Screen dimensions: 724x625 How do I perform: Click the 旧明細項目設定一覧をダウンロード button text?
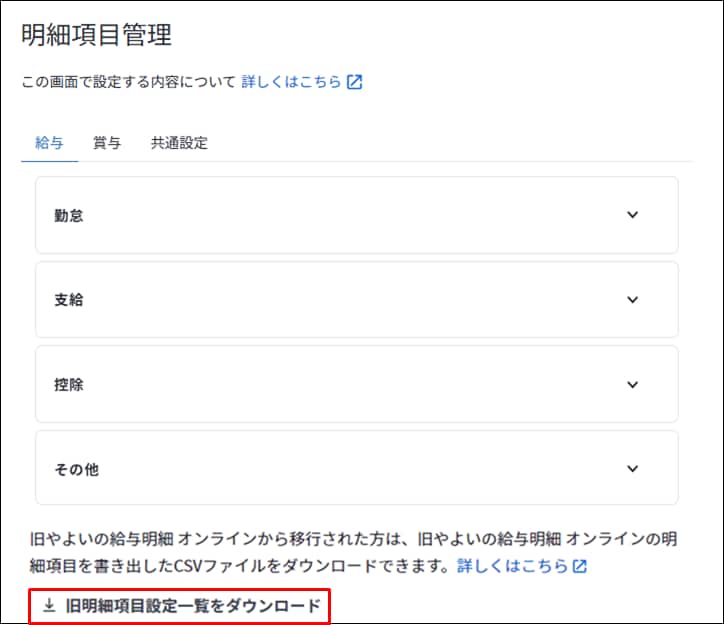click(x=193, y=605)
